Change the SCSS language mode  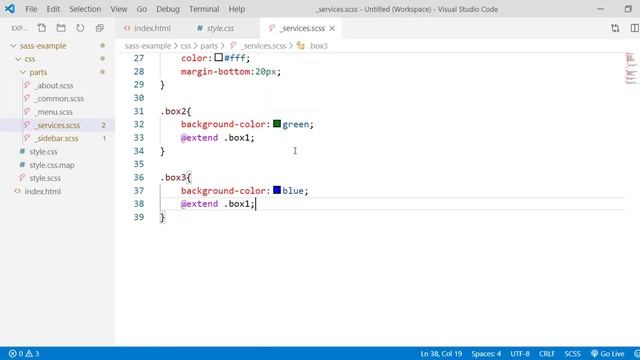pyautogui.click(x=572, y=353)
